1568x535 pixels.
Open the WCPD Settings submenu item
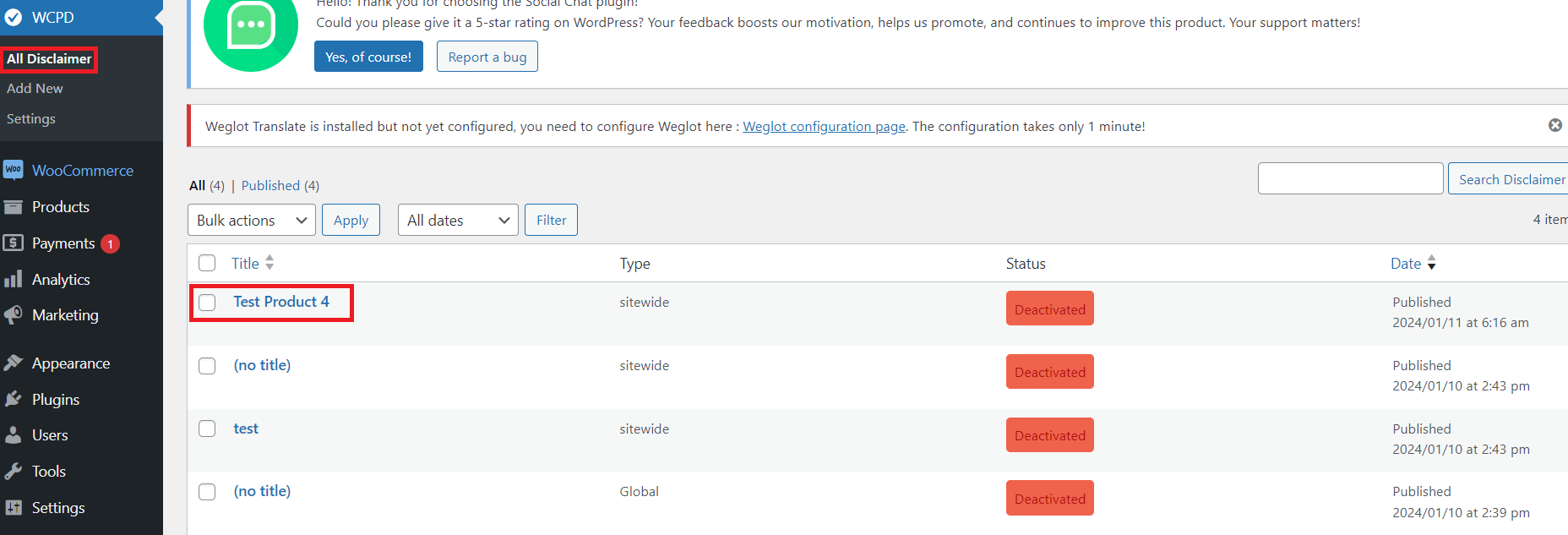(31, 119)
